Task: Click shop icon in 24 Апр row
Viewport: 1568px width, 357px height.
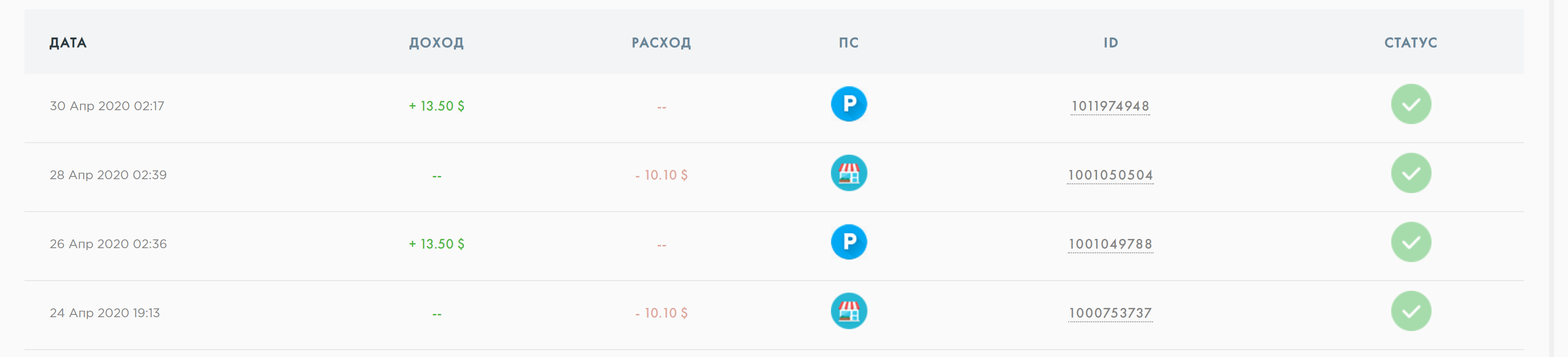Action: coord(849,311)
